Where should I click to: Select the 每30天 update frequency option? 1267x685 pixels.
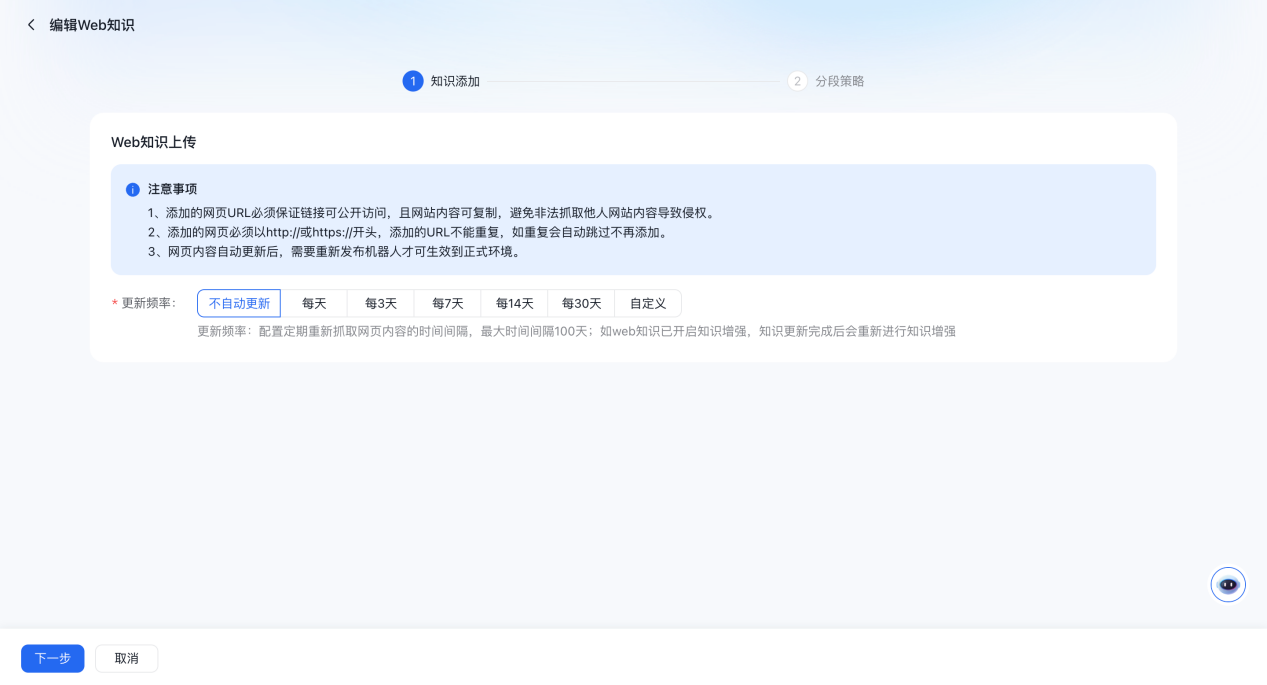[581, 303]
